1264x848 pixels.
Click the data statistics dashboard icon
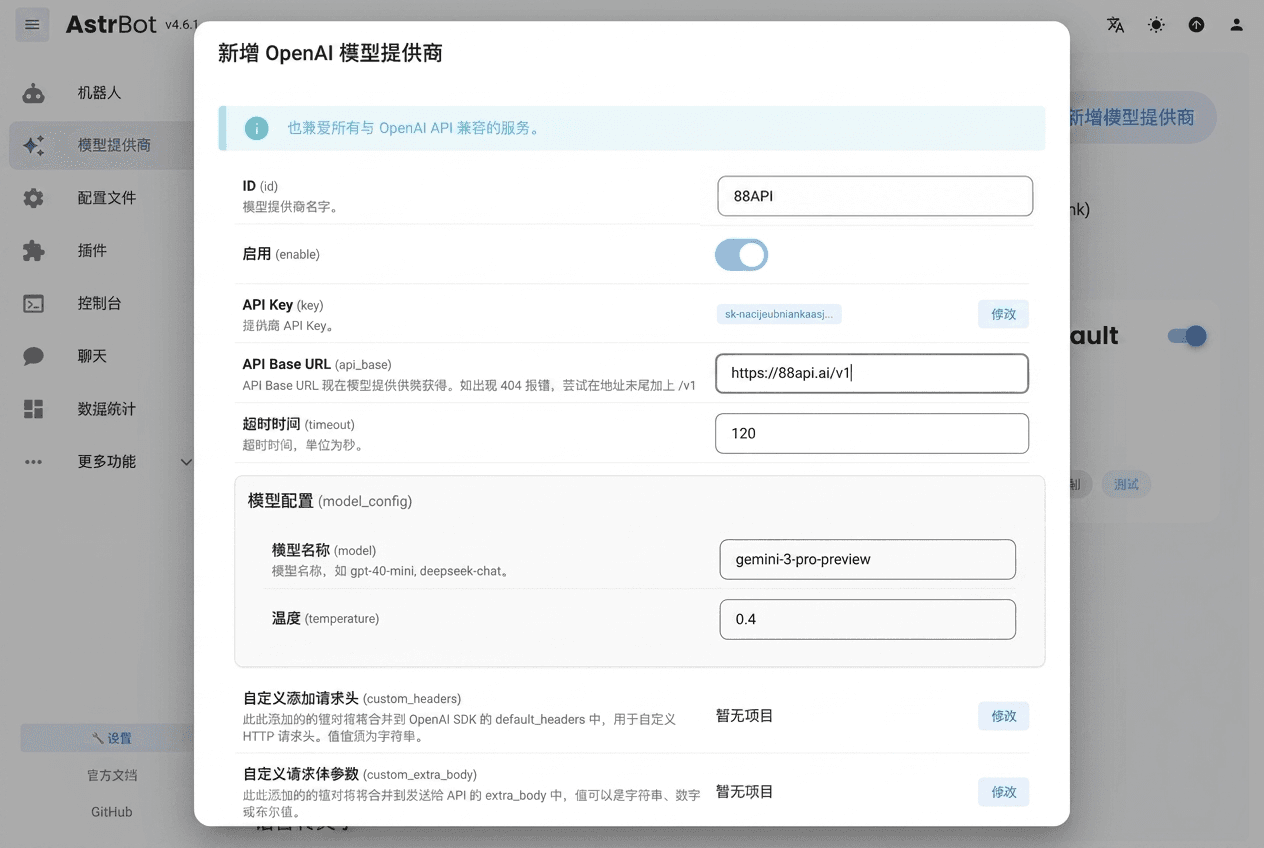[34, 409]
